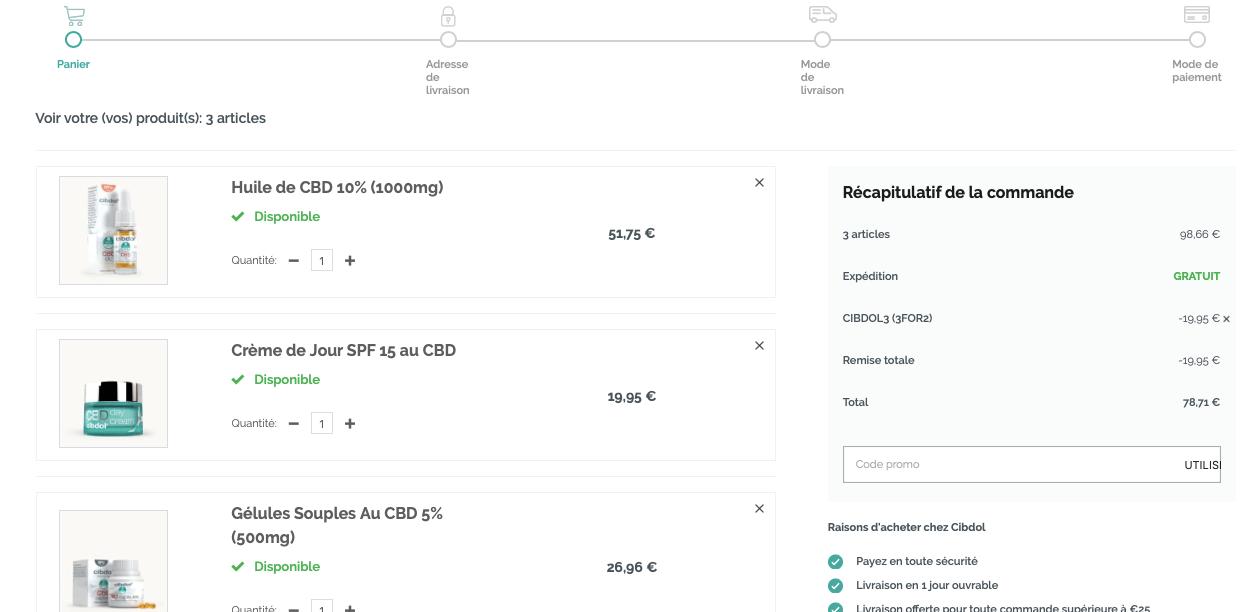Click the padlock icon above Adresse de livraison

pos(448,15)
